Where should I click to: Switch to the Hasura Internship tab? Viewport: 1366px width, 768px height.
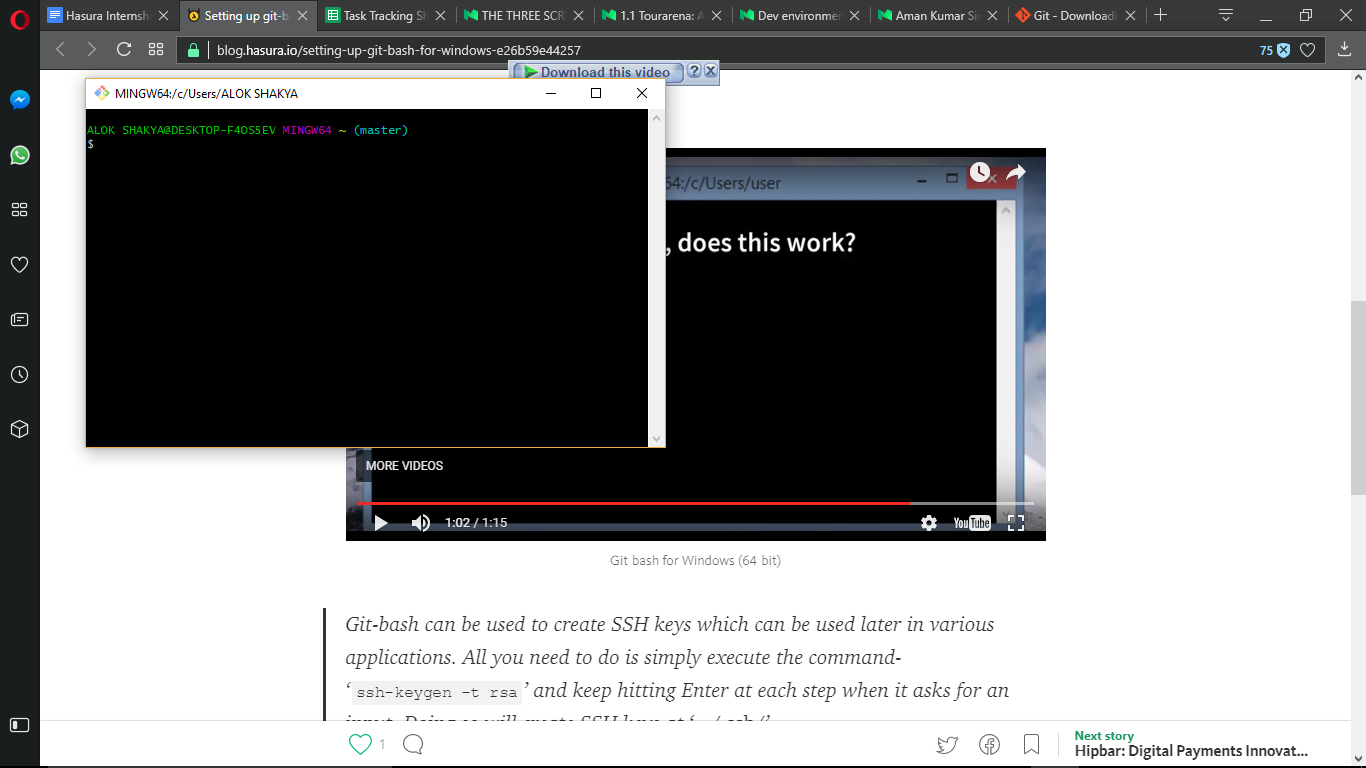[x=108, y=15]
